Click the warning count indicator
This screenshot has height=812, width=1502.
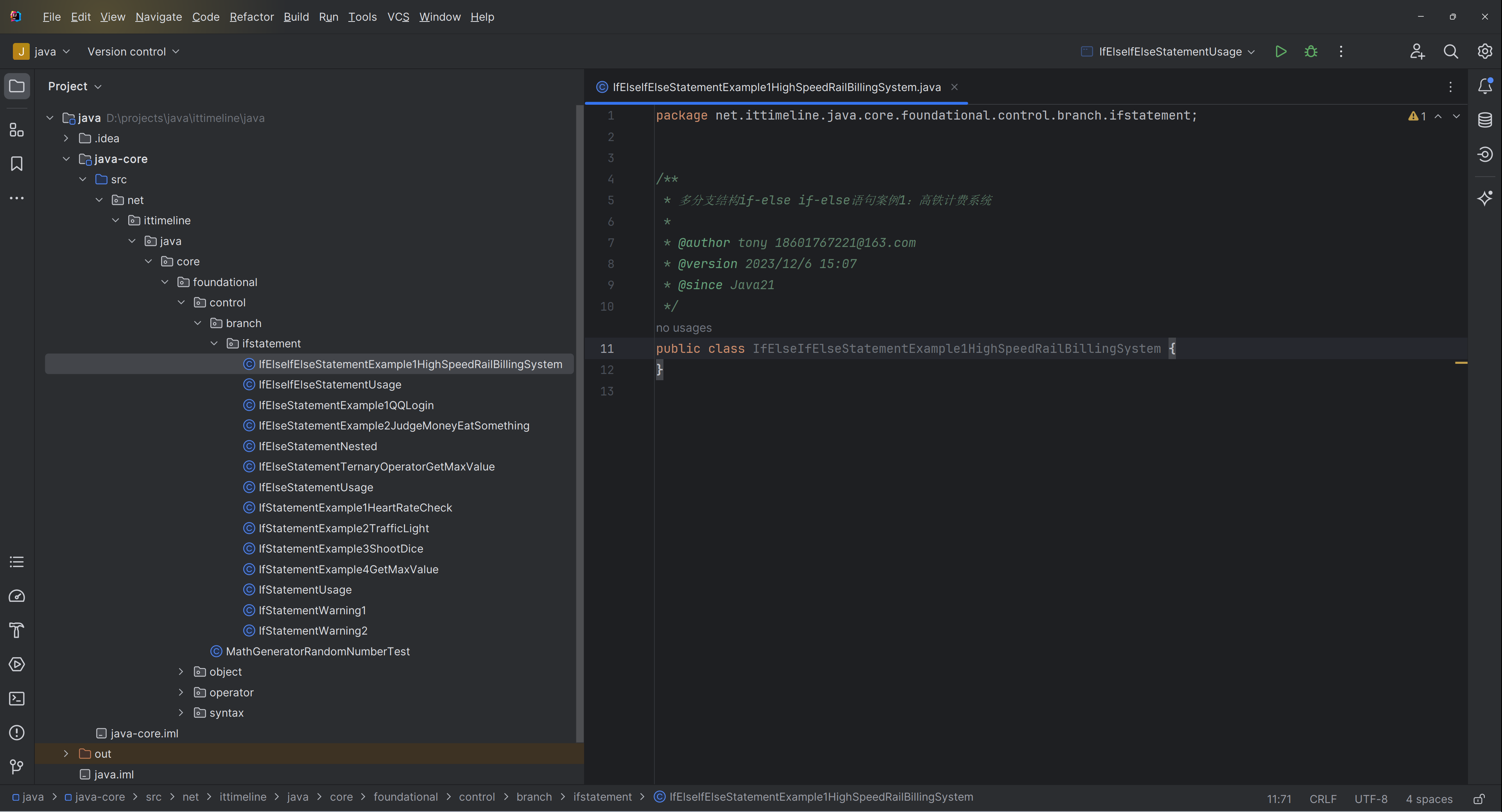click(1417, 116)
